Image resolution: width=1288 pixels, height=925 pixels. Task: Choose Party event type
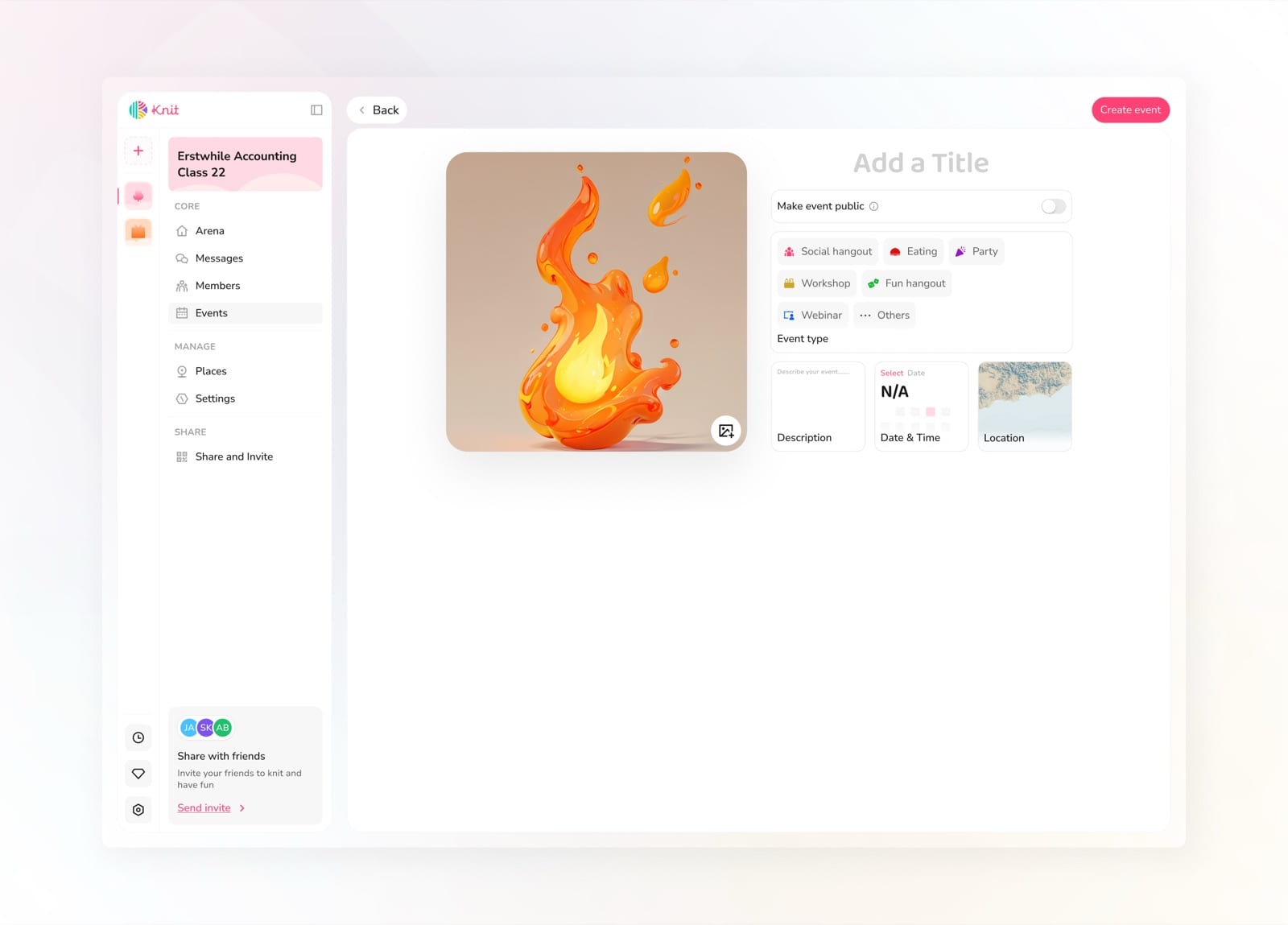coord(976,251)
